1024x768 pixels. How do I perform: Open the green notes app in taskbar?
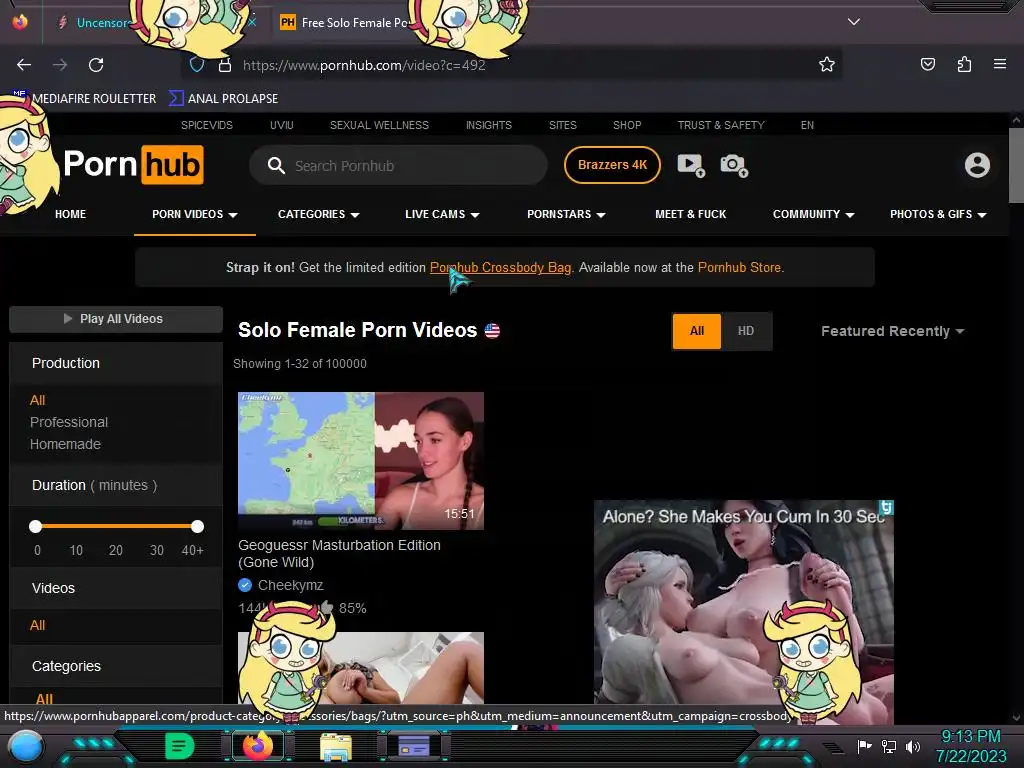[180, 746]
